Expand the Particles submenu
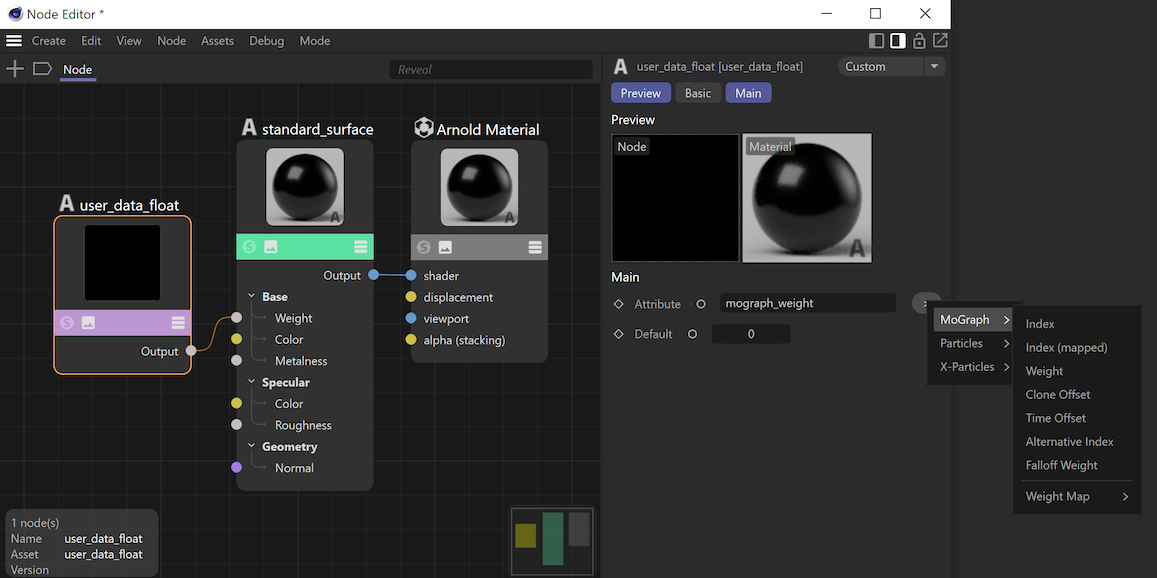 click(x=972, y=343)
